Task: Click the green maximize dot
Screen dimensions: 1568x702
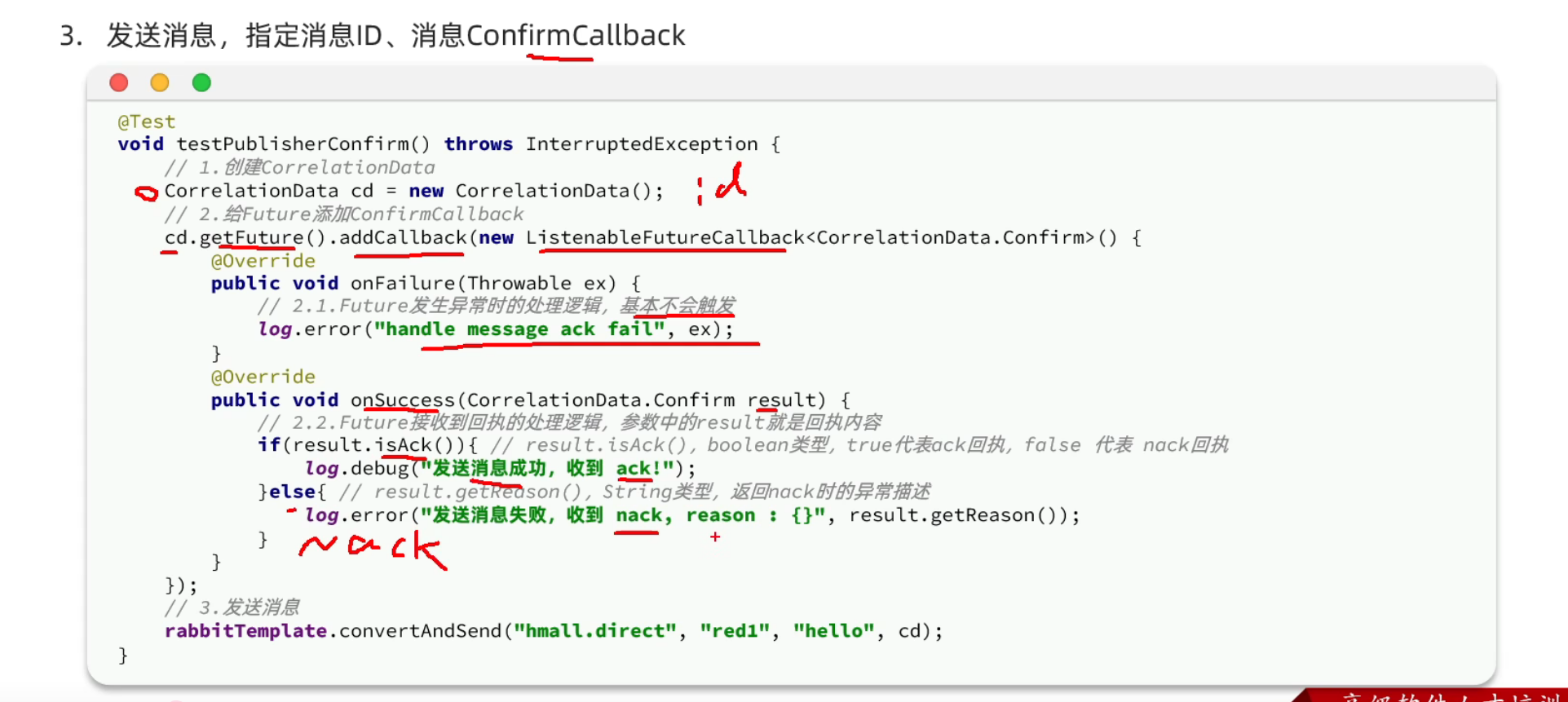Action: pos(201,82)
